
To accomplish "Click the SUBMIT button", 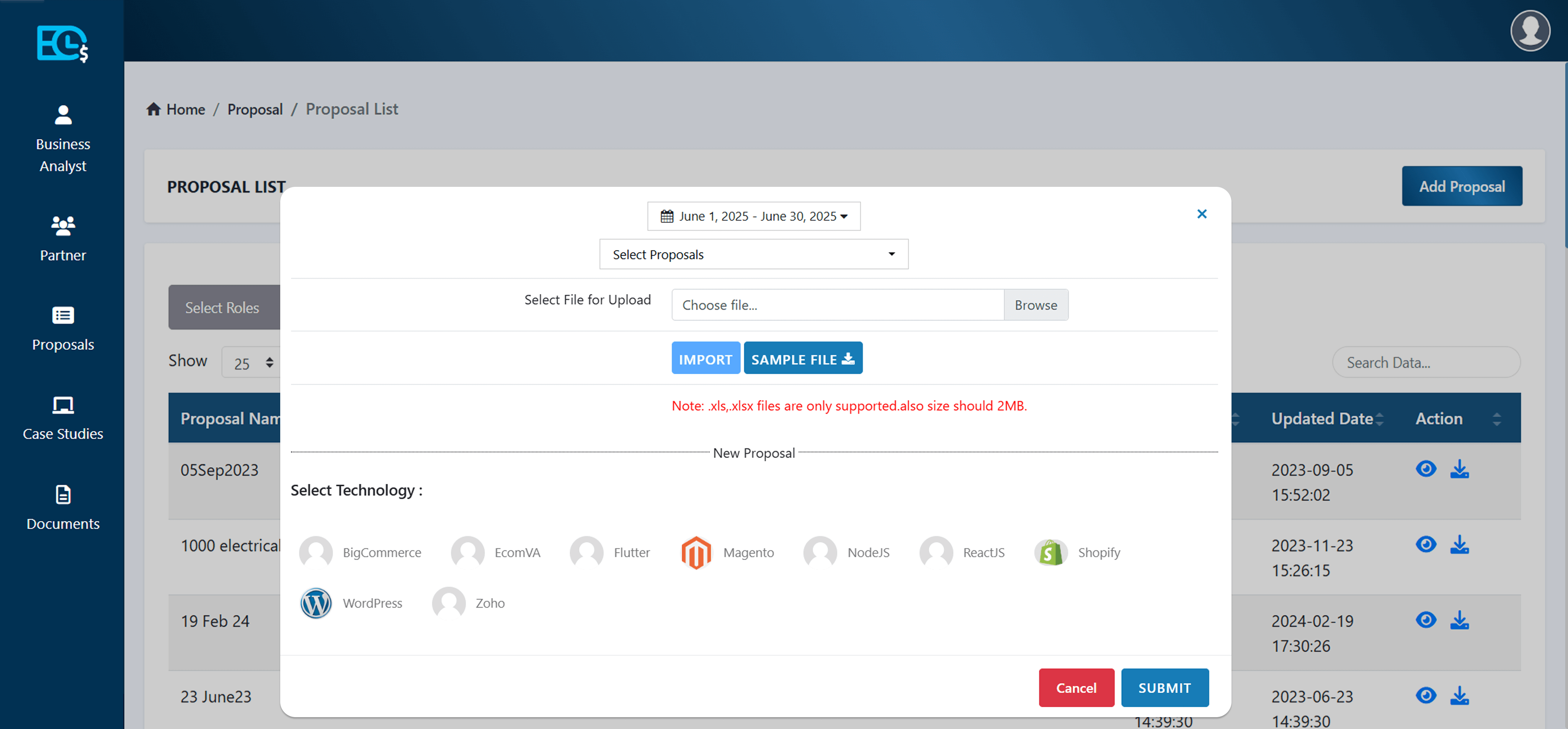I will pyautogui.click(x=1165, y=688).
